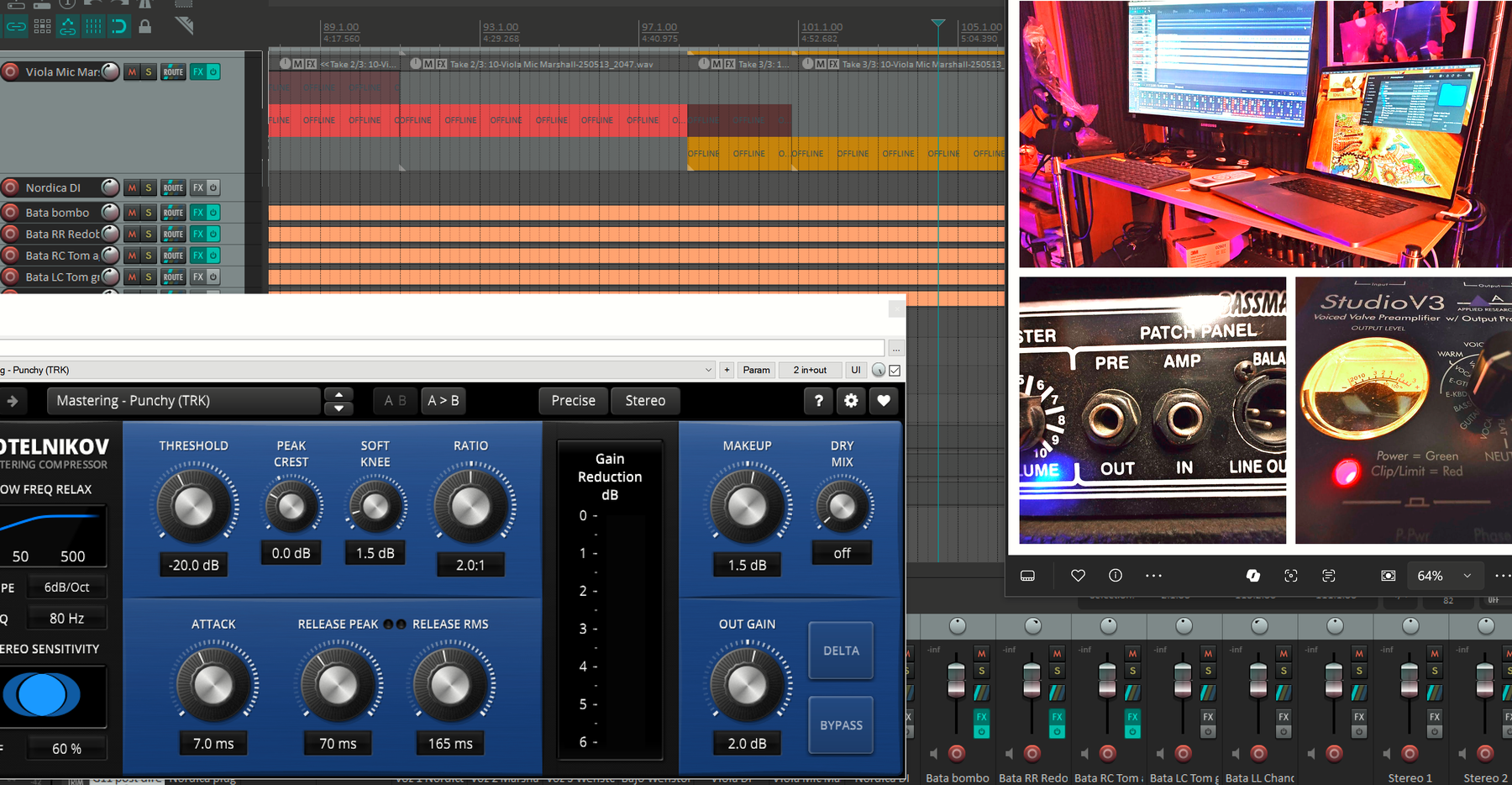The image size is (1512, 785).
Task: Show photo info icon in viewer
Action: 1116,576
